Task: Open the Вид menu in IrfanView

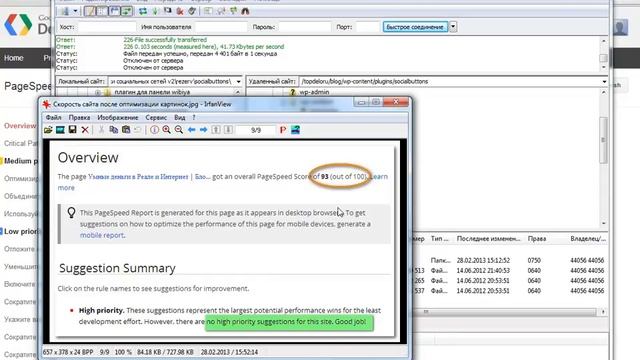Action: tap(180, 118)
